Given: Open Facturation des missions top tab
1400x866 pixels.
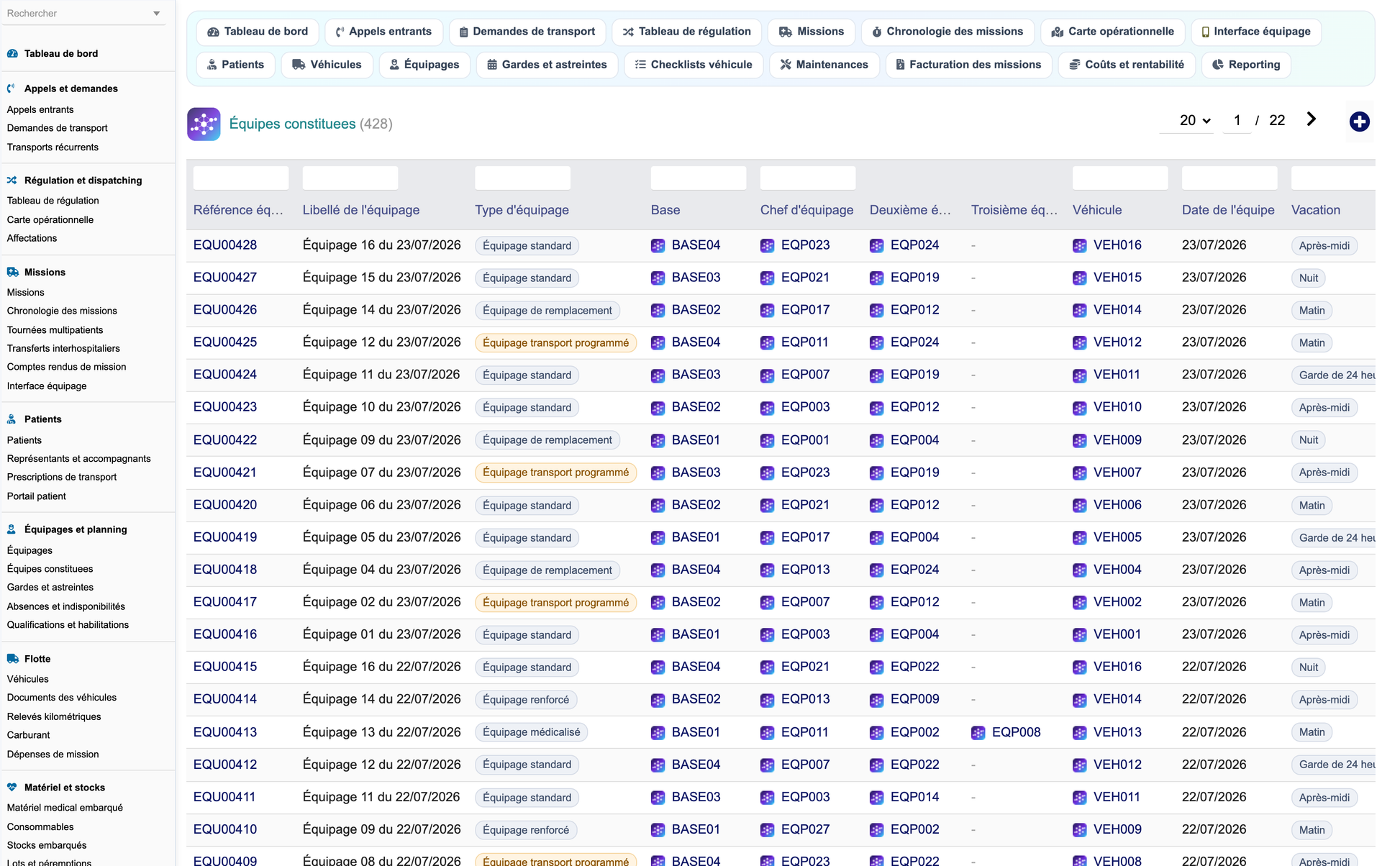Looking at the screenshot, I should (x=968, y=65).
